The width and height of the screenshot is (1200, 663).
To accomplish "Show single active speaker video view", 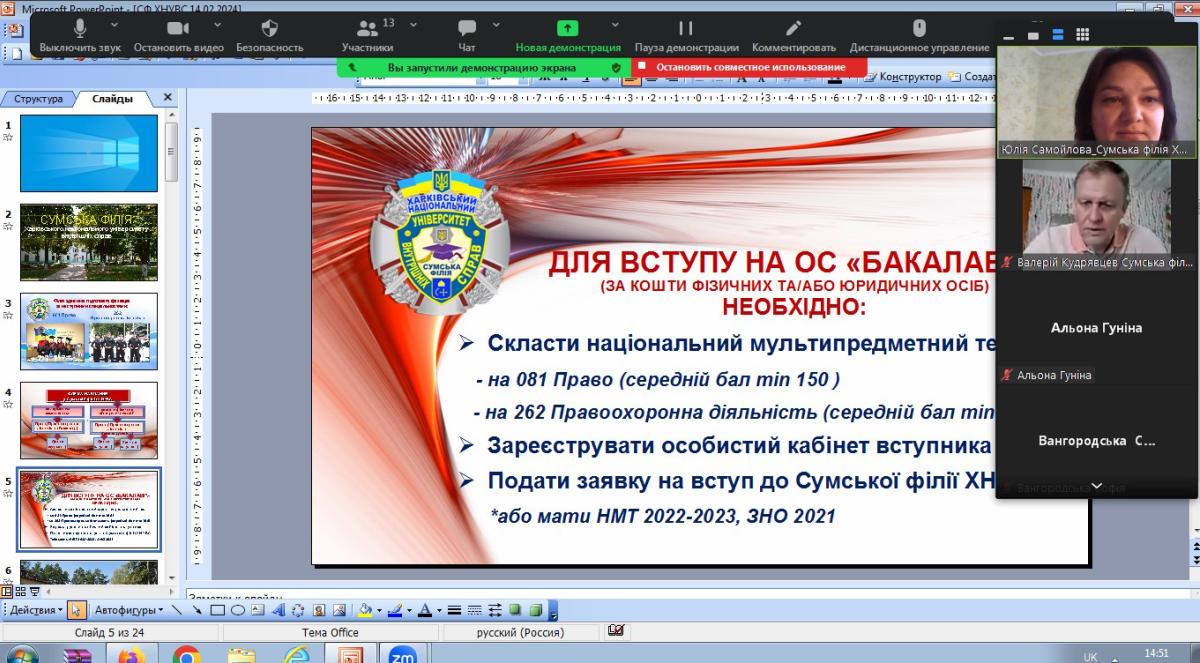I will click(x=1033, y=35).
